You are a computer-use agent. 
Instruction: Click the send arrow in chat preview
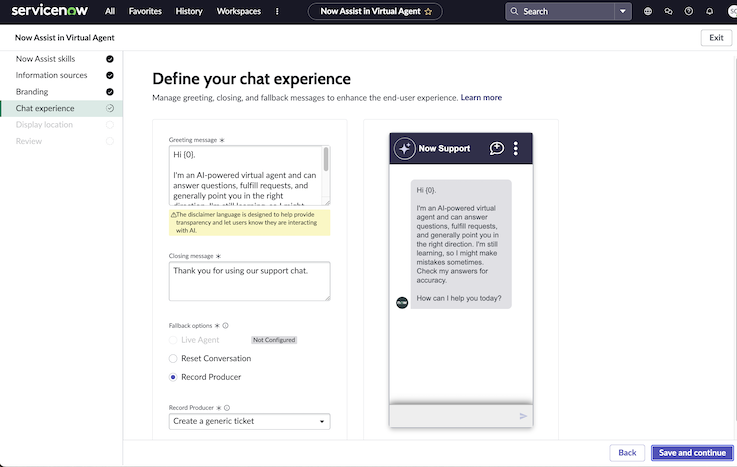pos(523,416)
